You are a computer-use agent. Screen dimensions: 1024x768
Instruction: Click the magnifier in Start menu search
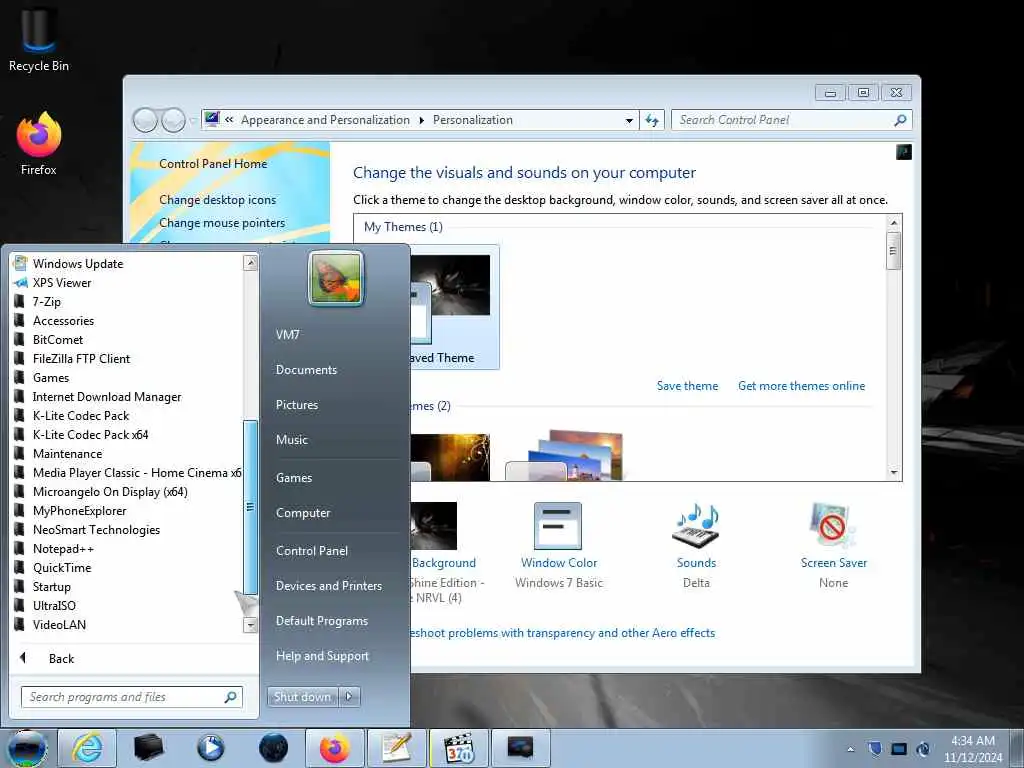(230, 697)
